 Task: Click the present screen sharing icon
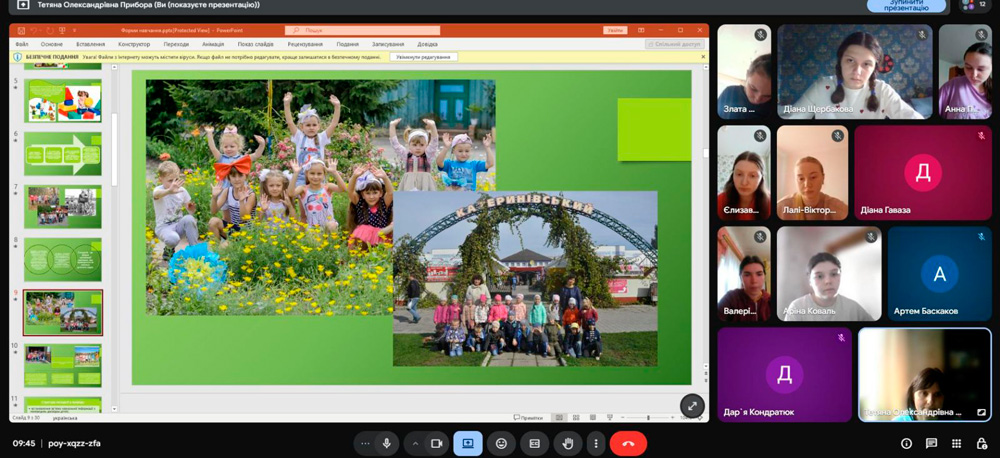tap(467, 443)
